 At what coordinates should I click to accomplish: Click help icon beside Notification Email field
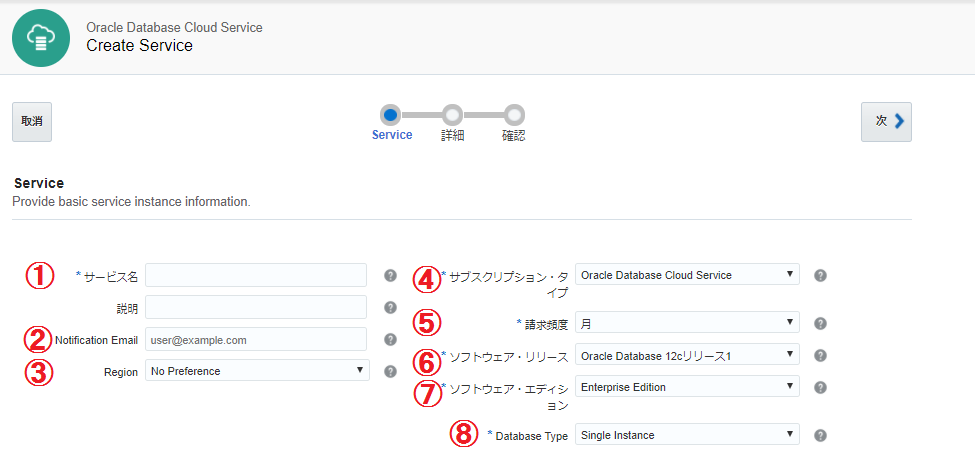click(391, 339)
